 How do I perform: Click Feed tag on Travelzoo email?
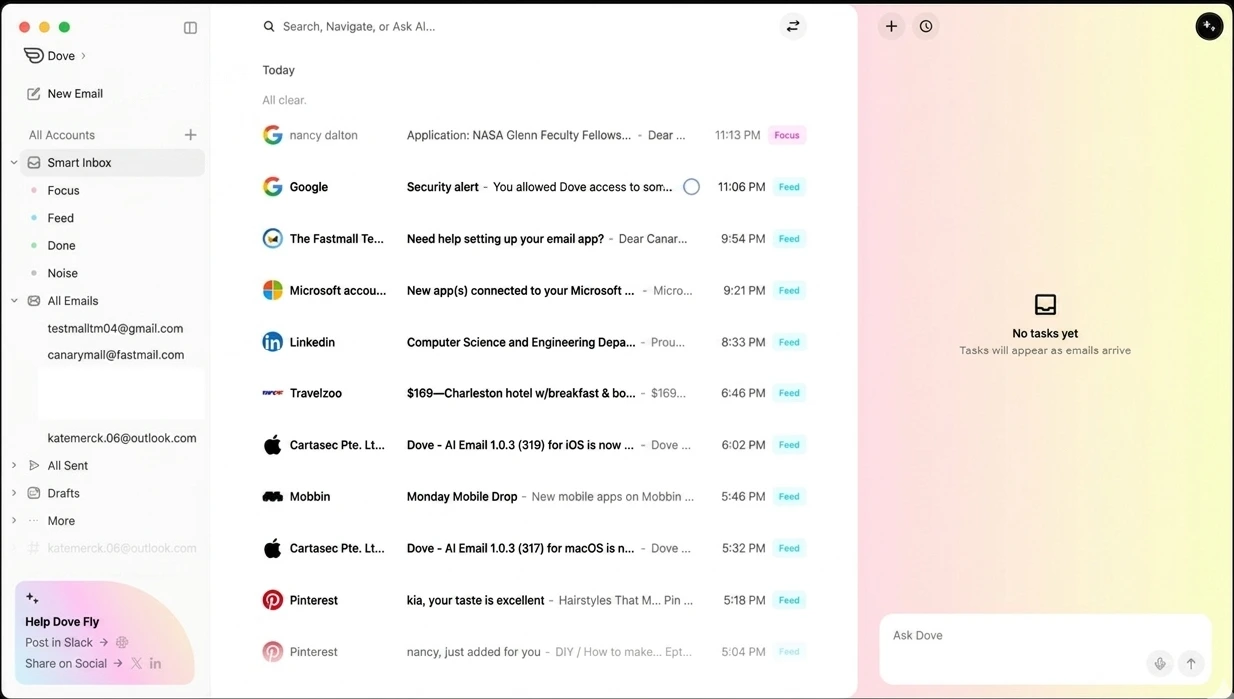(789, 393)
